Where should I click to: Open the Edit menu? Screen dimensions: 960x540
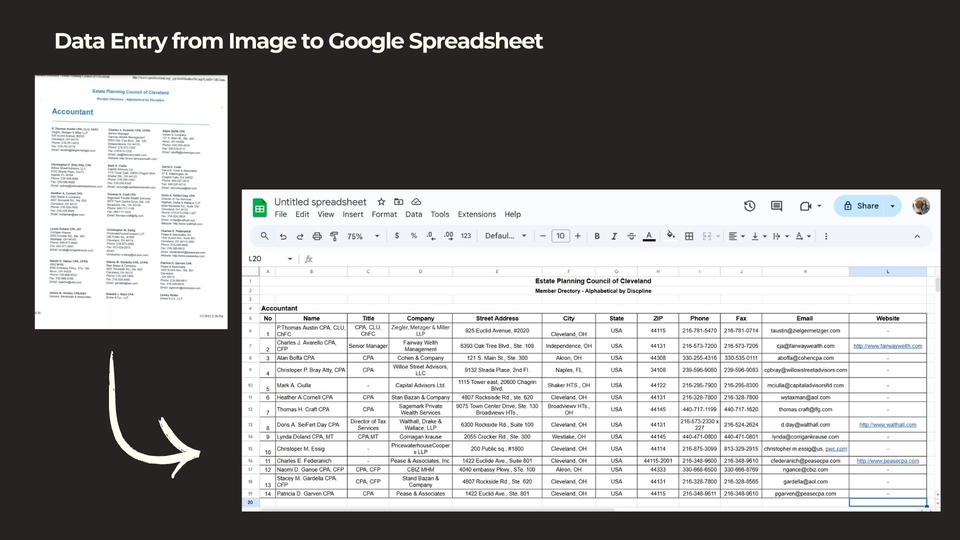tap(302, 214)
